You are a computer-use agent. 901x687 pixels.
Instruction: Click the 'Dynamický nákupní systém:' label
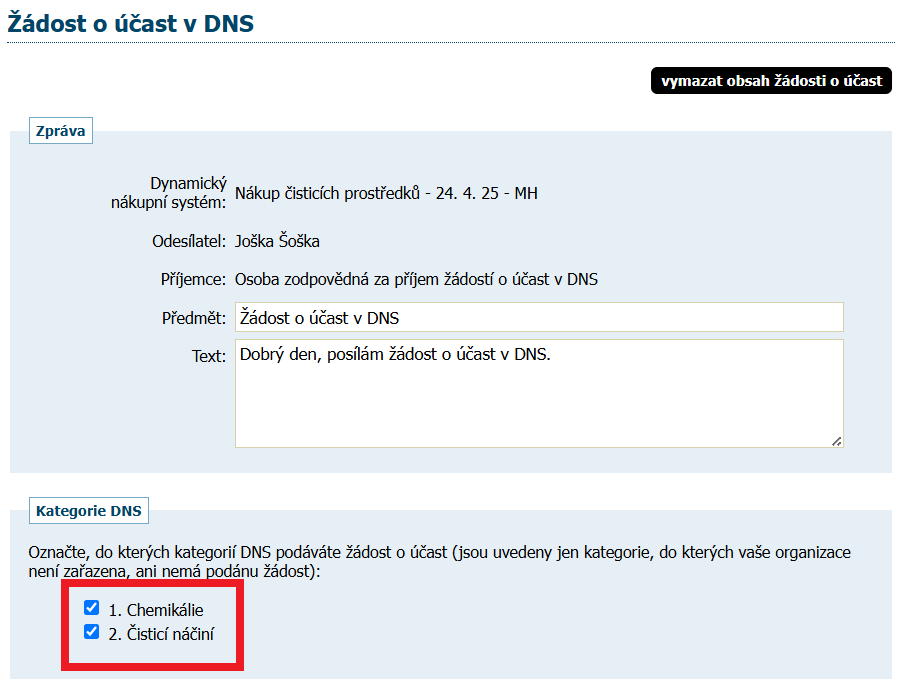tap(168, 193)
